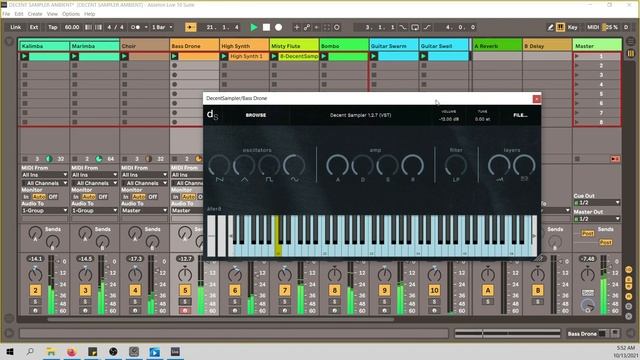The image size is (640, 360).
Task: Open Choir Audio To Master dropdown
Action: click(144, 211)
